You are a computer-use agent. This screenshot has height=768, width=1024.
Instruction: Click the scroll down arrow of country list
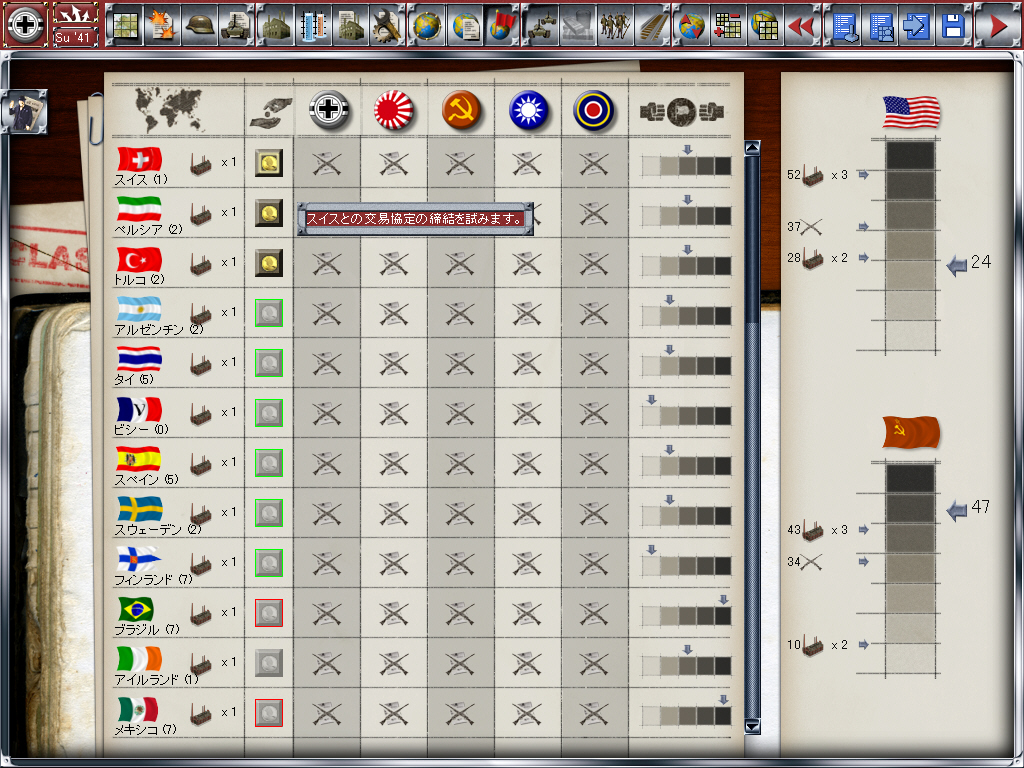753,726
